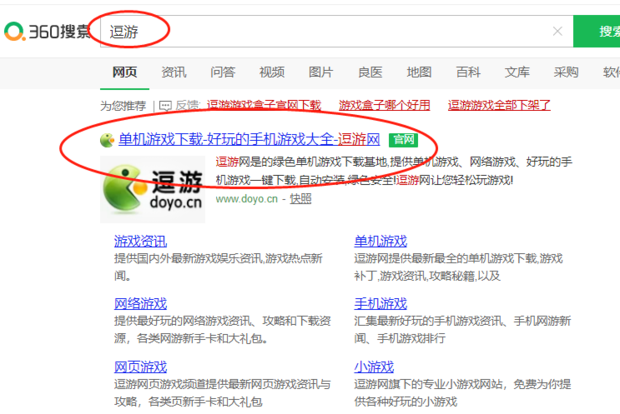Open suggestion 逗游游戏盒子官网下载
The width and height of the screenshot is (620, 414).
264,105
